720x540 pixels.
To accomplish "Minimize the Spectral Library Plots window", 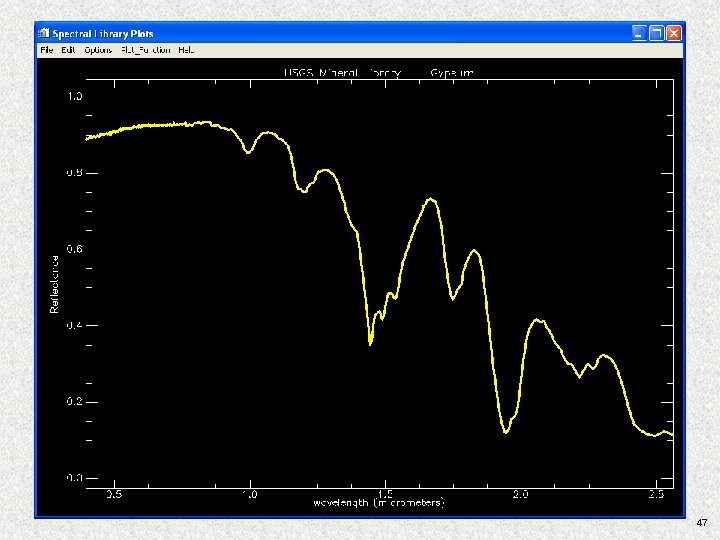I will [639, 33].
